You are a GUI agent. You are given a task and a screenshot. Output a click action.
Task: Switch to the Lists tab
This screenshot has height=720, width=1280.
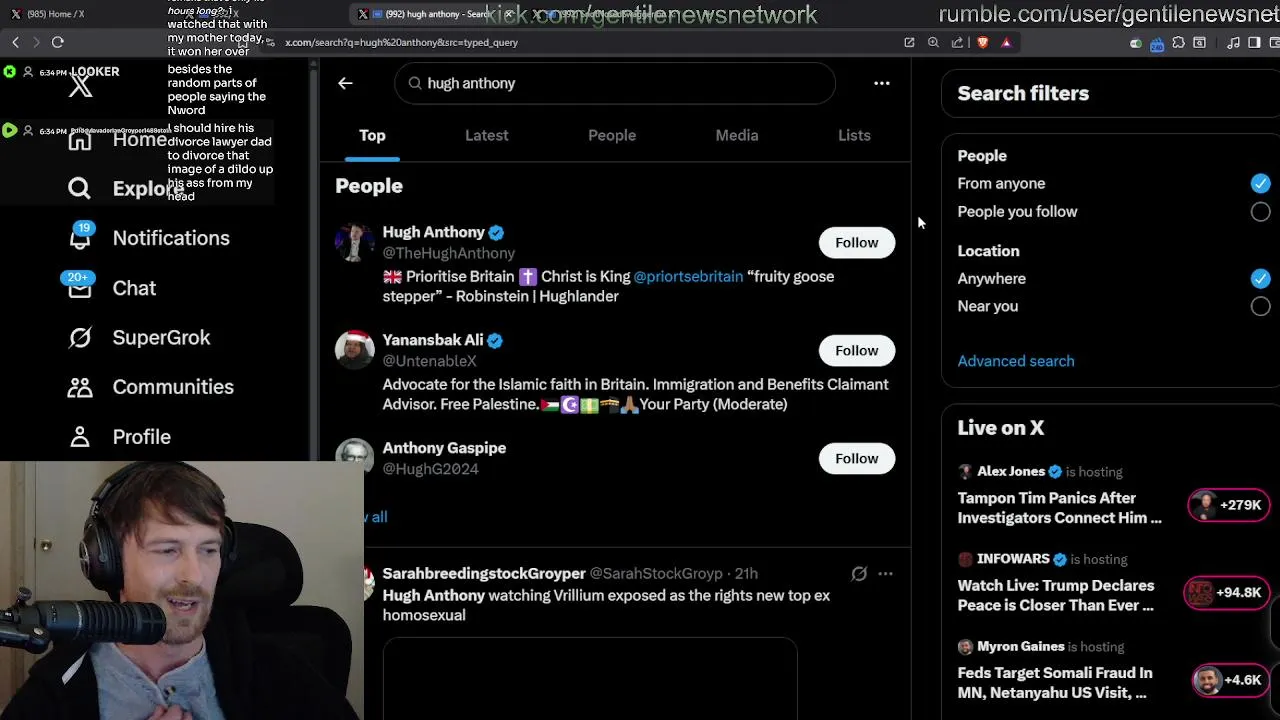coord(854,135)
